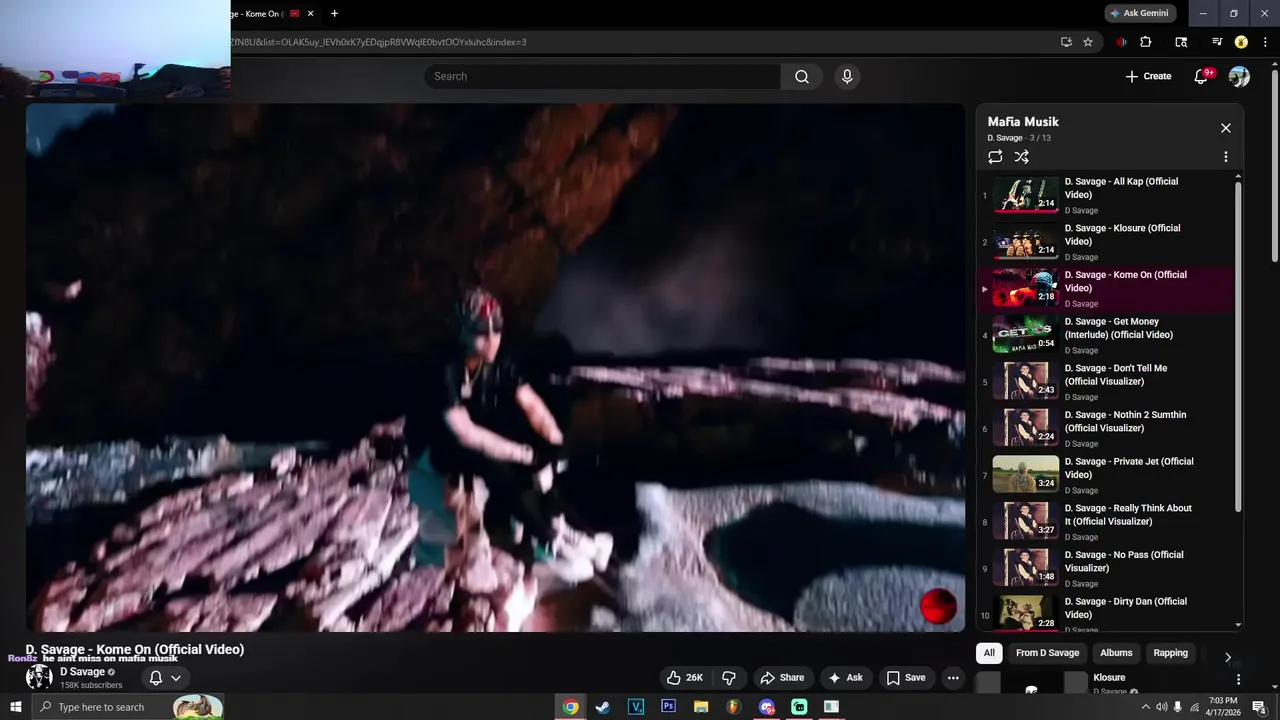This screenshot has width=1280, height=720.
Task: Play Don't Tell Me (Official Visualizer)
Action: tap(1107, 382)
